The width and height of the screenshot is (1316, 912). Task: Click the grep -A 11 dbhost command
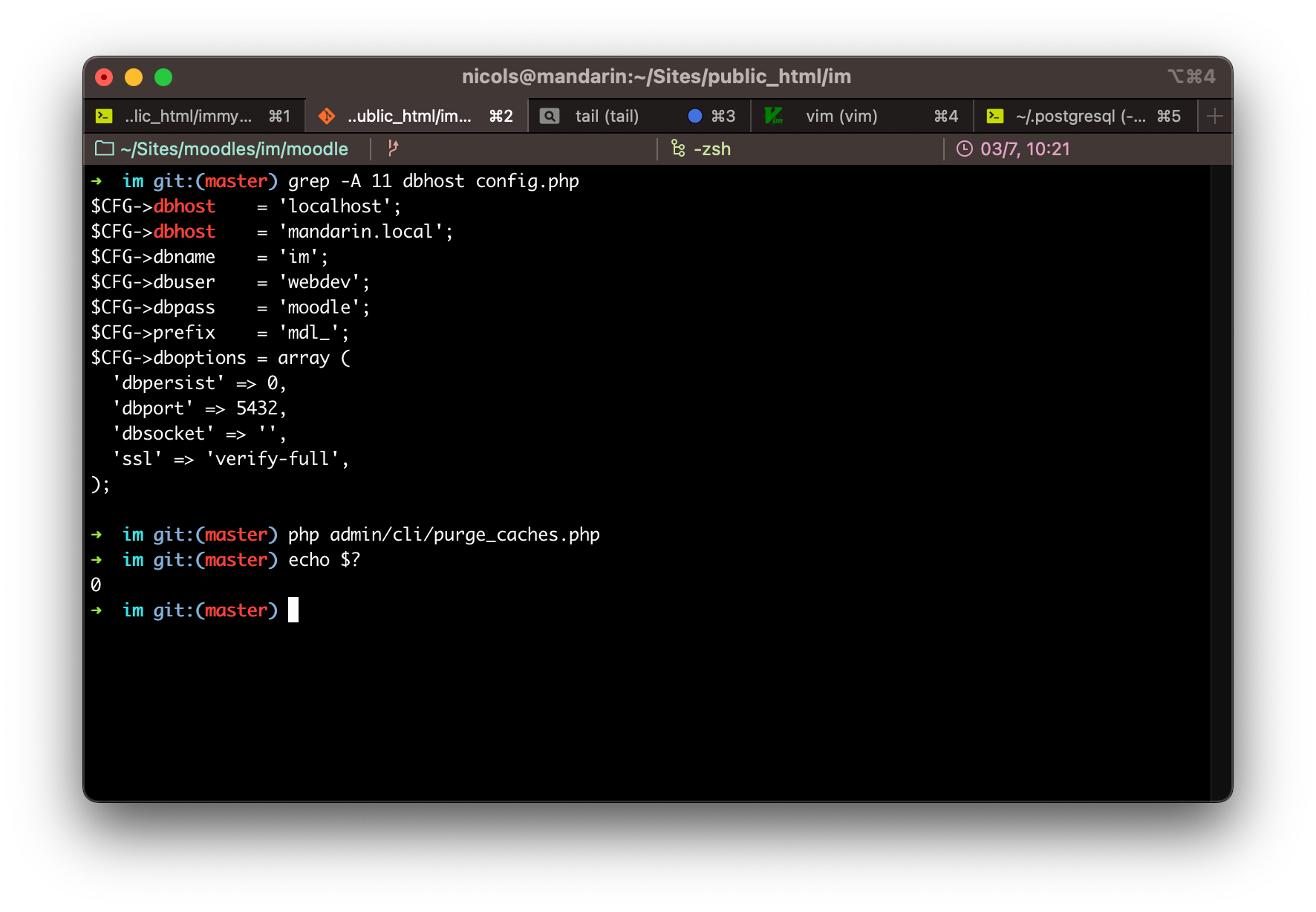coord(434,181)
